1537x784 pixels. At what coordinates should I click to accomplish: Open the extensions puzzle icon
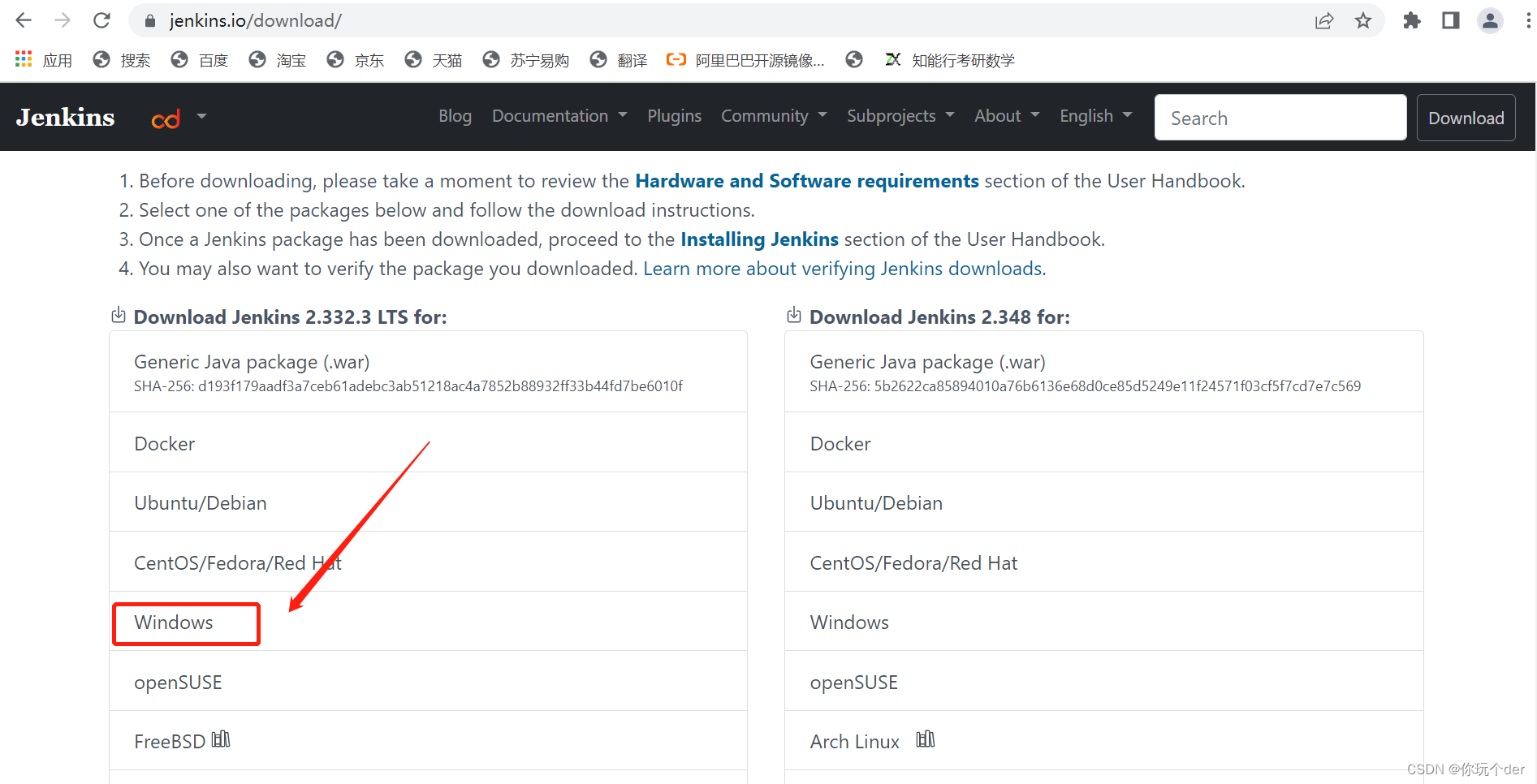(1412, 21)
